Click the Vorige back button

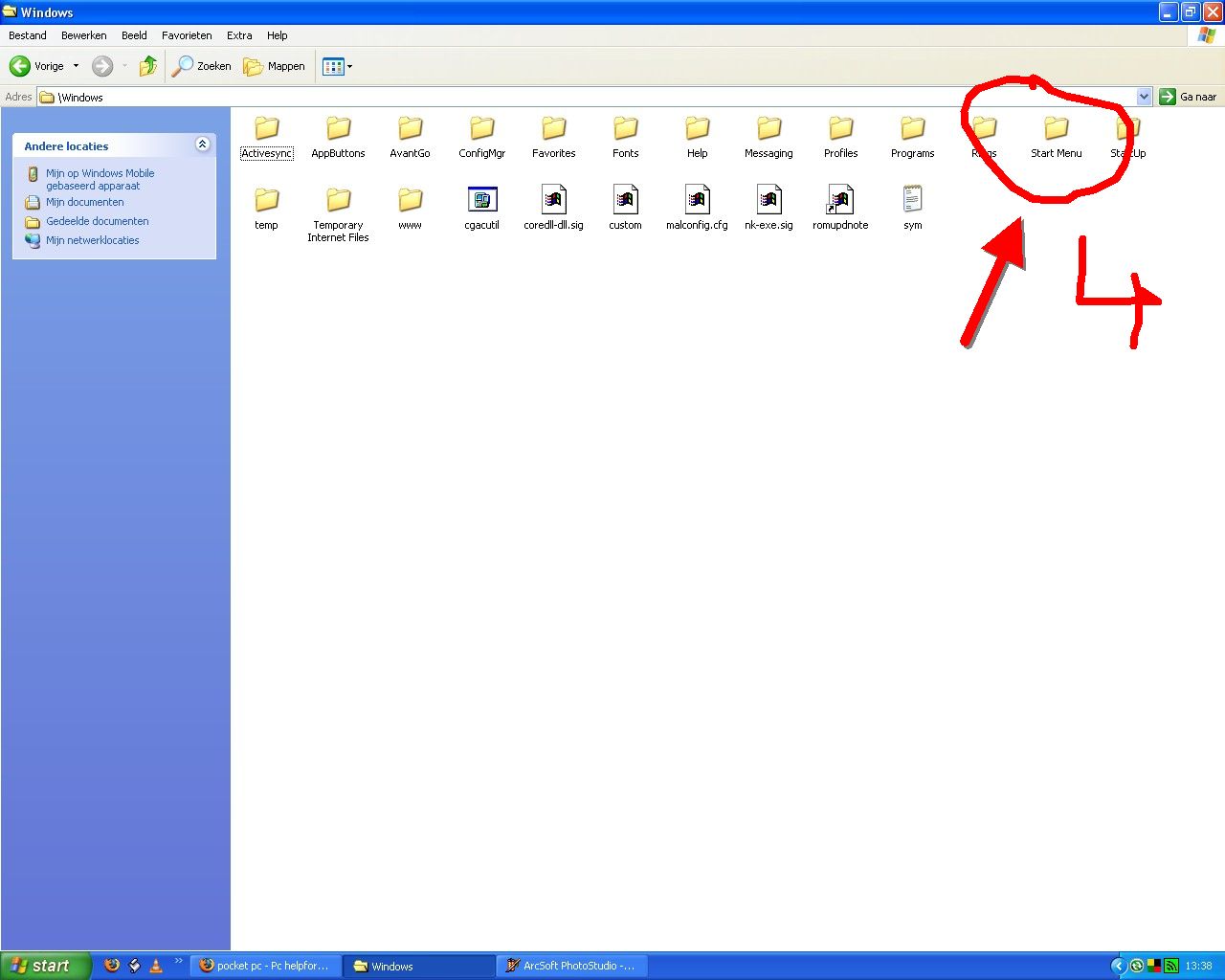37,66
